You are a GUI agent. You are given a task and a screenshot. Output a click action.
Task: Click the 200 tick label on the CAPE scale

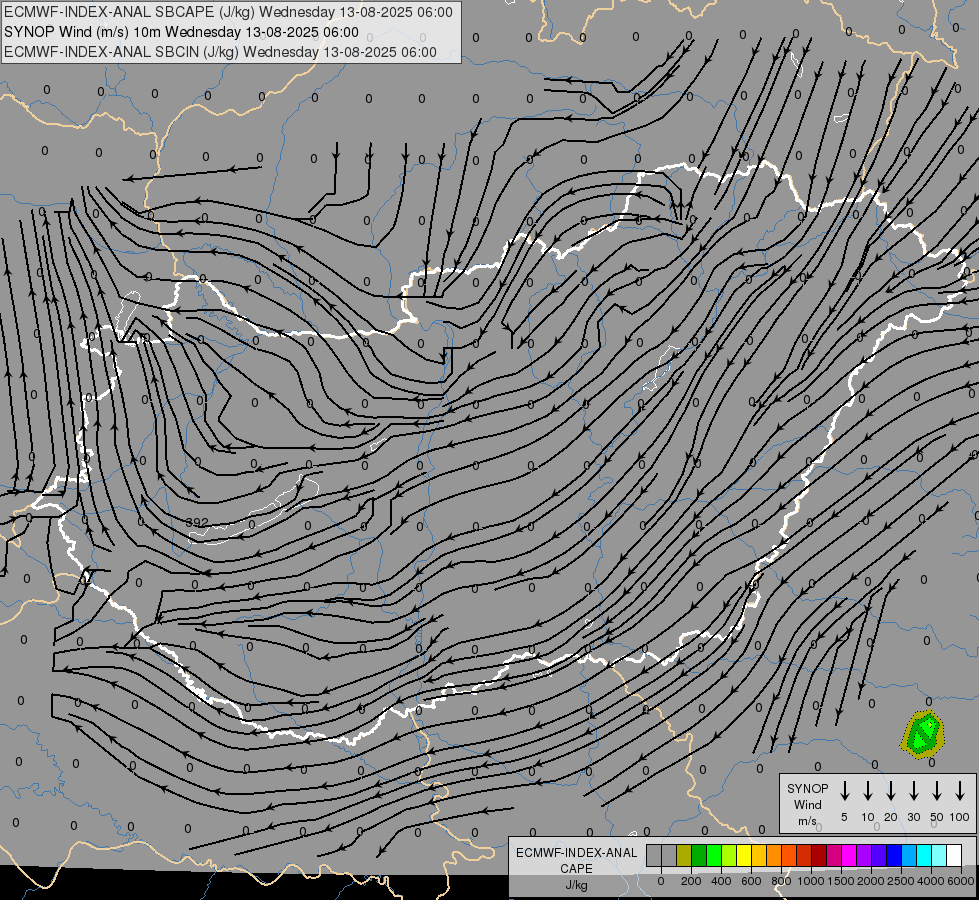[x=691, y=881]
